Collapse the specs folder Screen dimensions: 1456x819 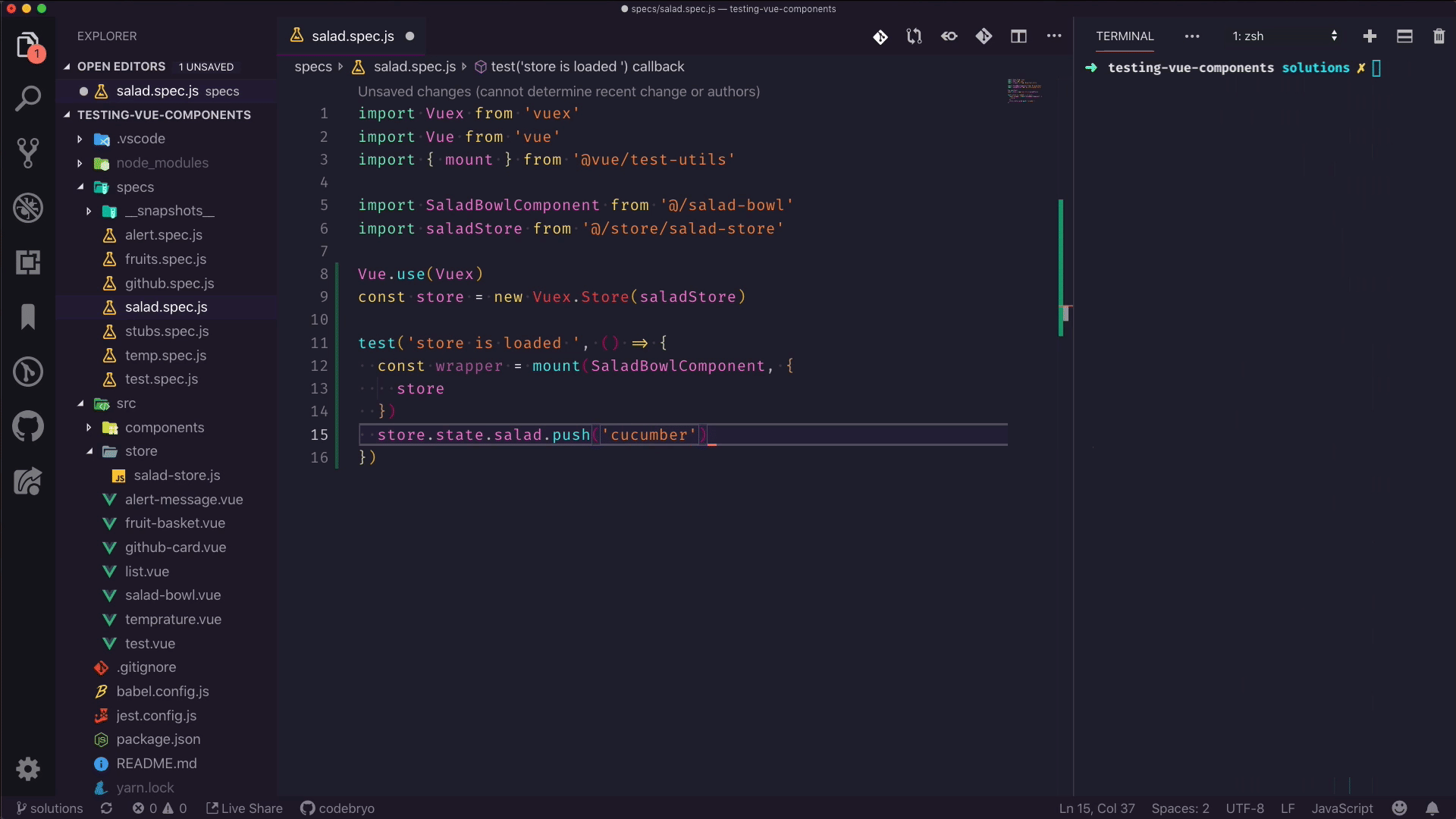tap(135, 187)
